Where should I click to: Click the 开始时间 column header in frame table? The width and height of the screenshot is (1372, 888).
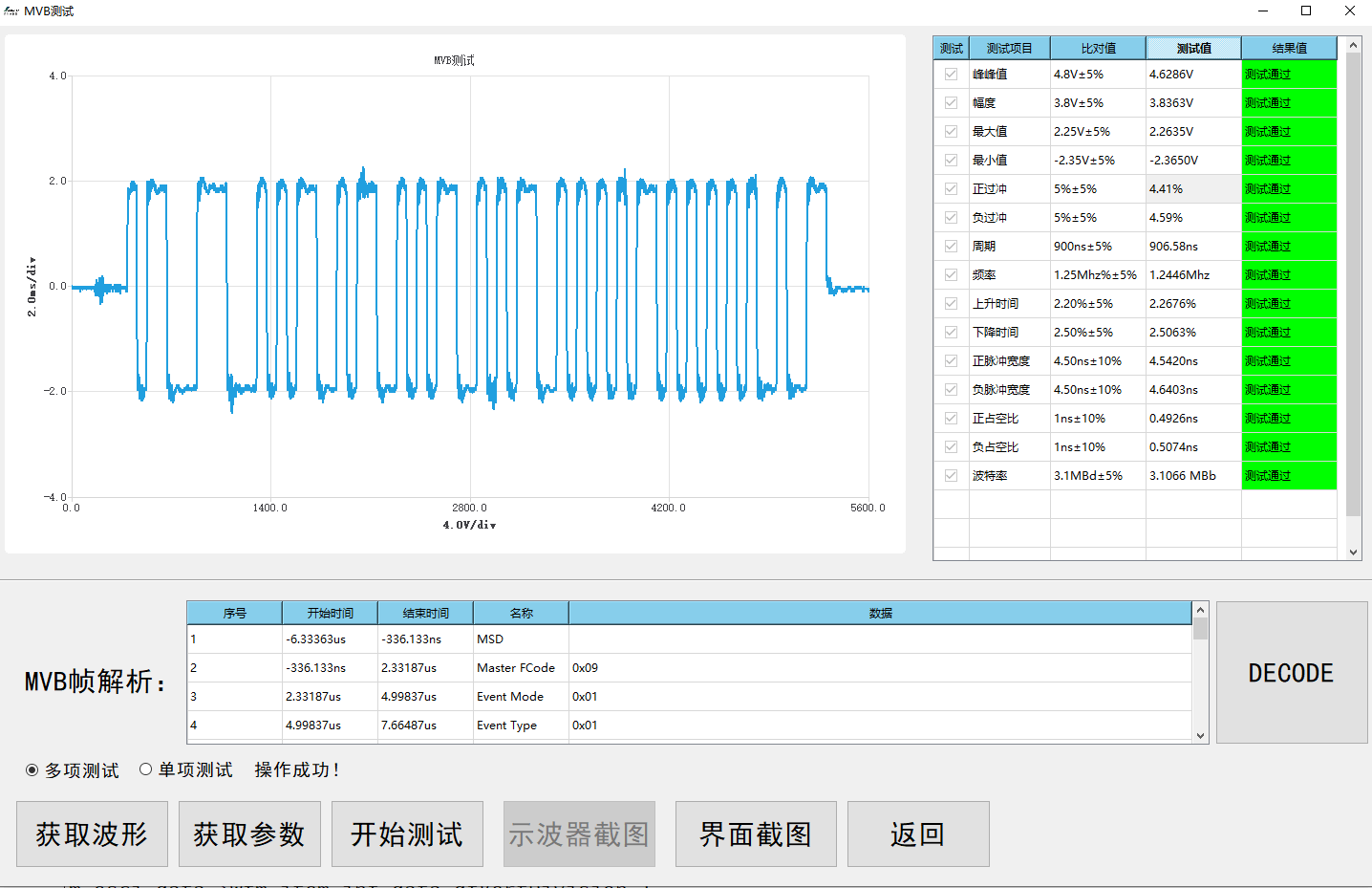[x=330, y=613]
